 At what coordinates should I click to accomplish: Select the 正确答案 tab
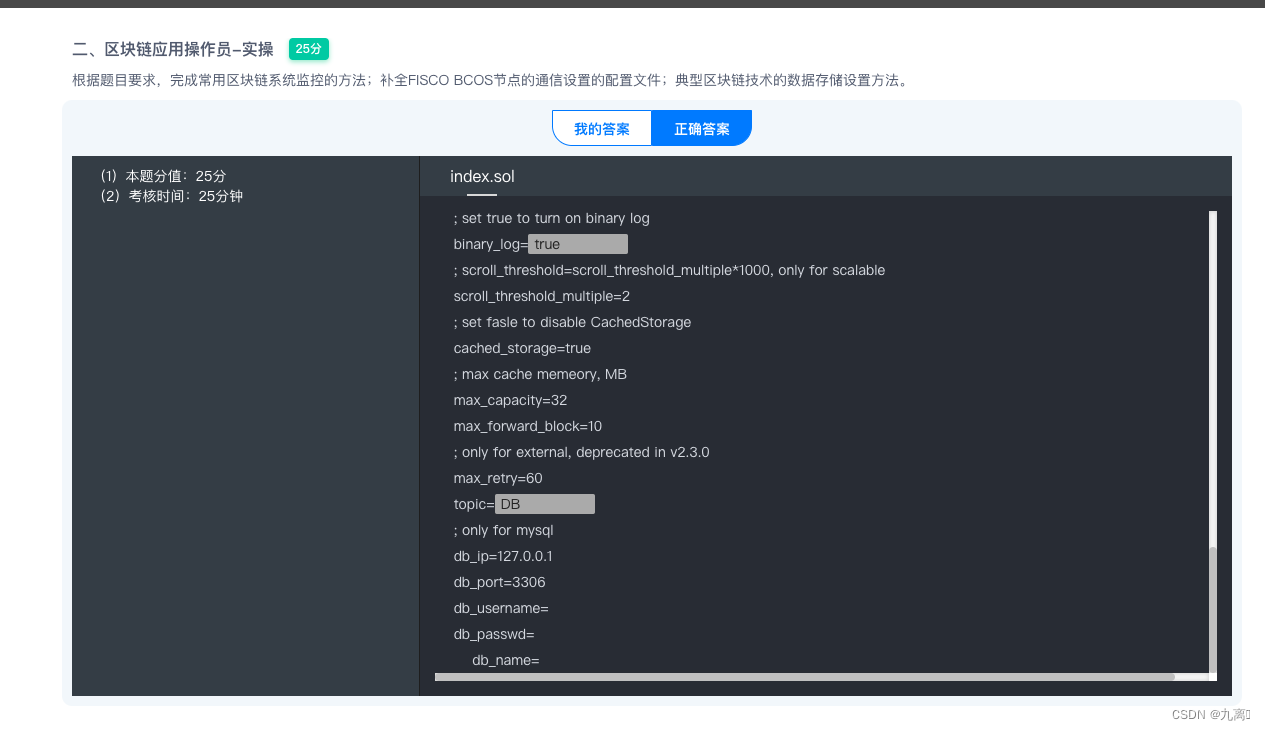point(700,128)
